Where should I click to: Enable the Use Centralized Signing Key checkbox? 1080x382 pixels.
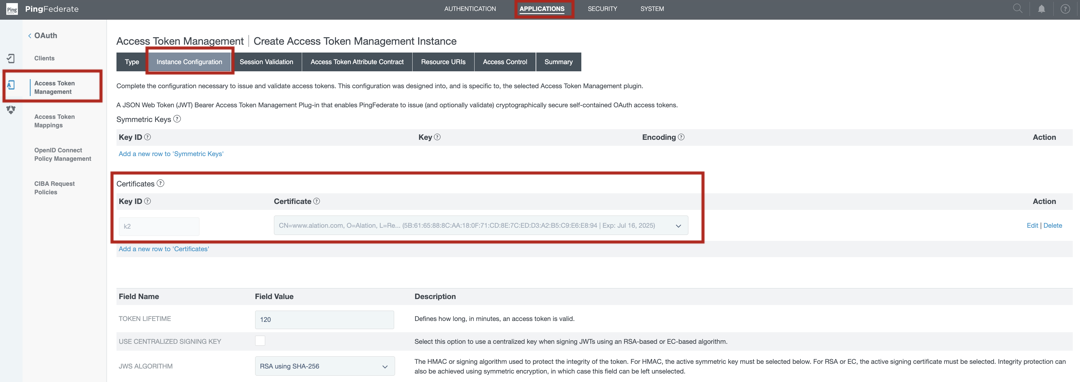pyautogui.click(x=260, y=341)
